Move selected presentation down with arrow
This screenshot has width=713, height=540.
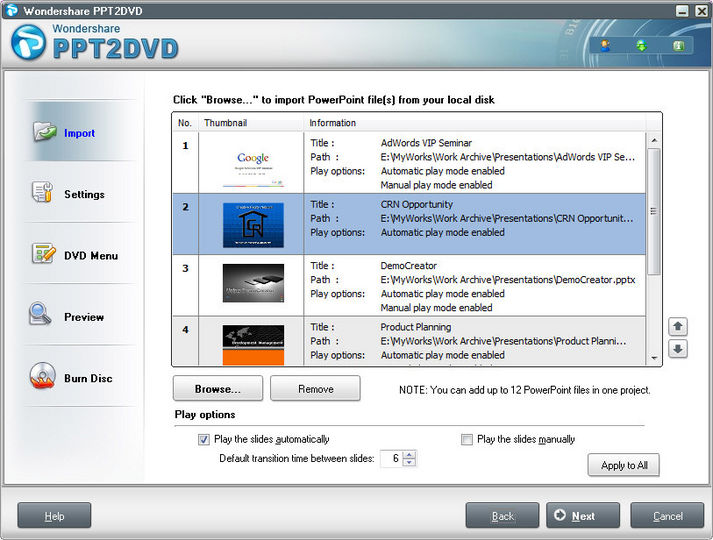678,349
